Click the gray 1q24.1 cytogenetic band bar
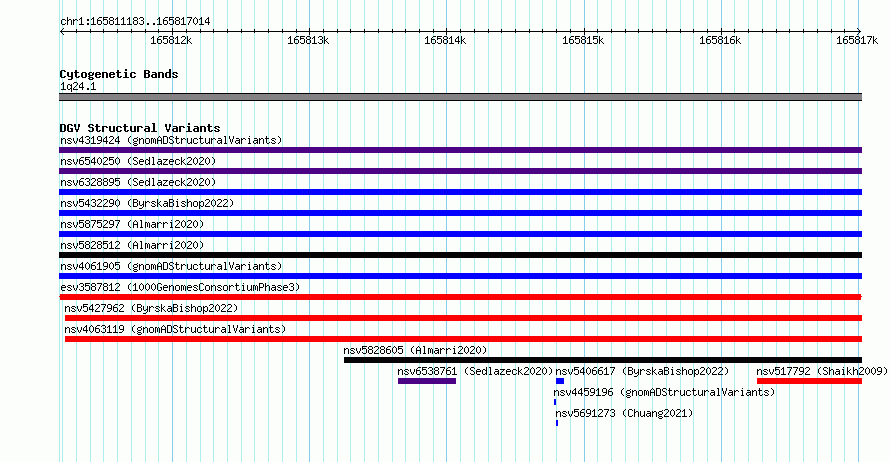 [x=460, y=97]
